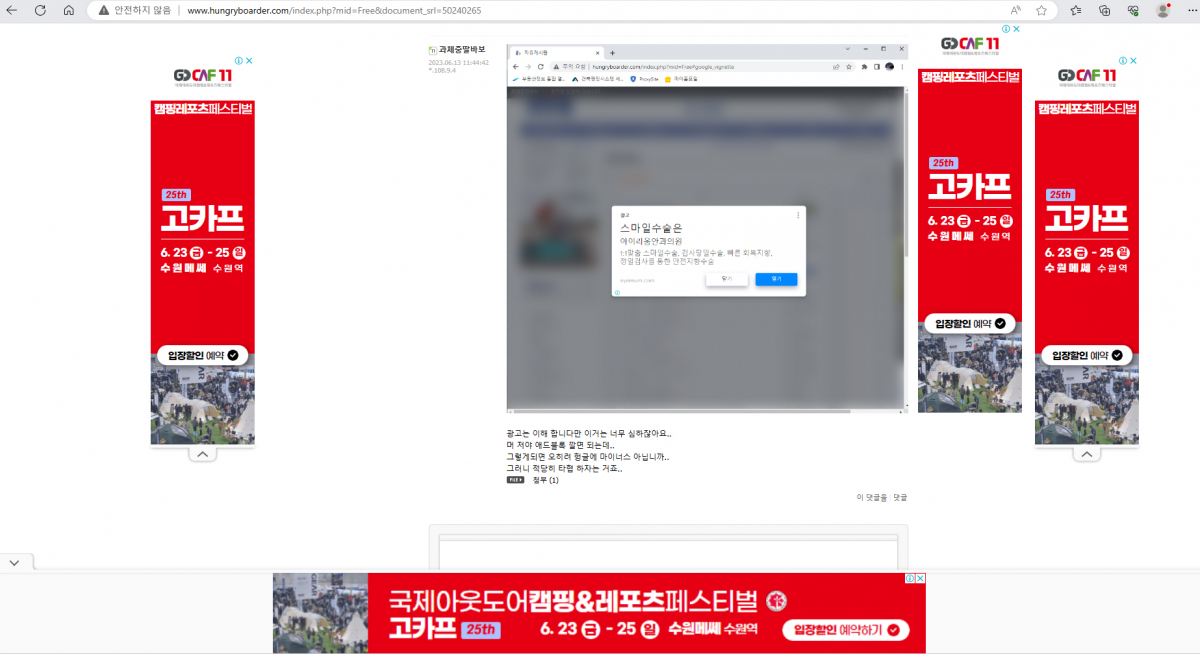
Task: Open the comment author 과체중딸바보 profile
Action: coord(462,49)
